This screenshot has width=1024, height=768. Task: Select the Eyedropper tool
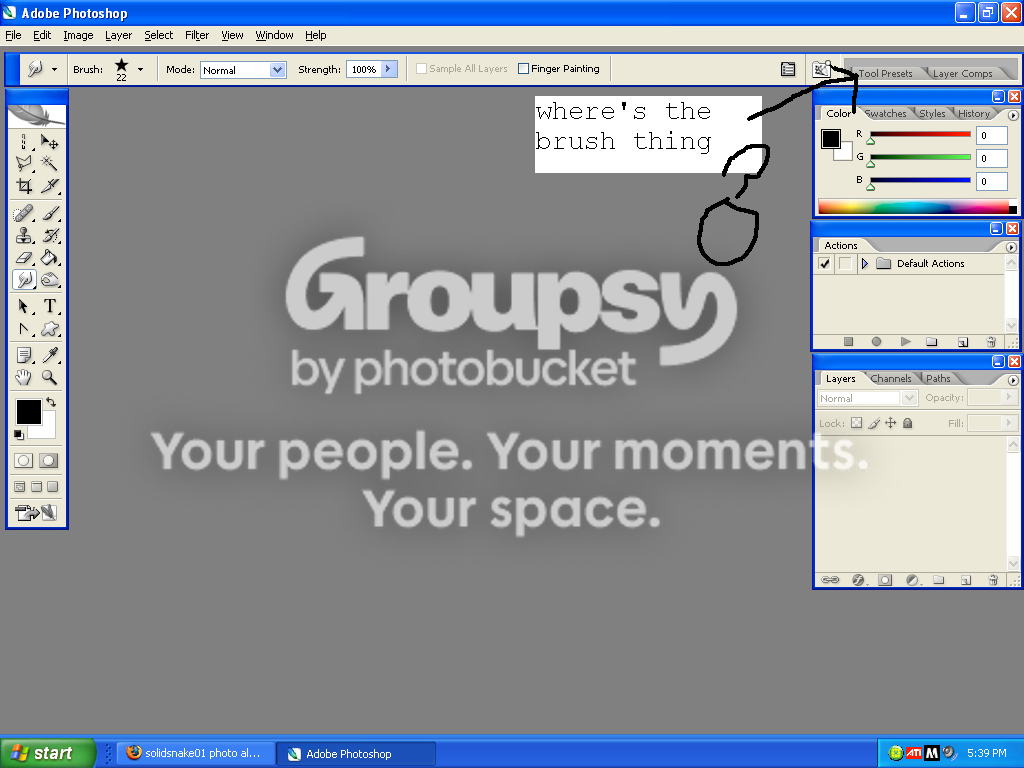point(50,355)
